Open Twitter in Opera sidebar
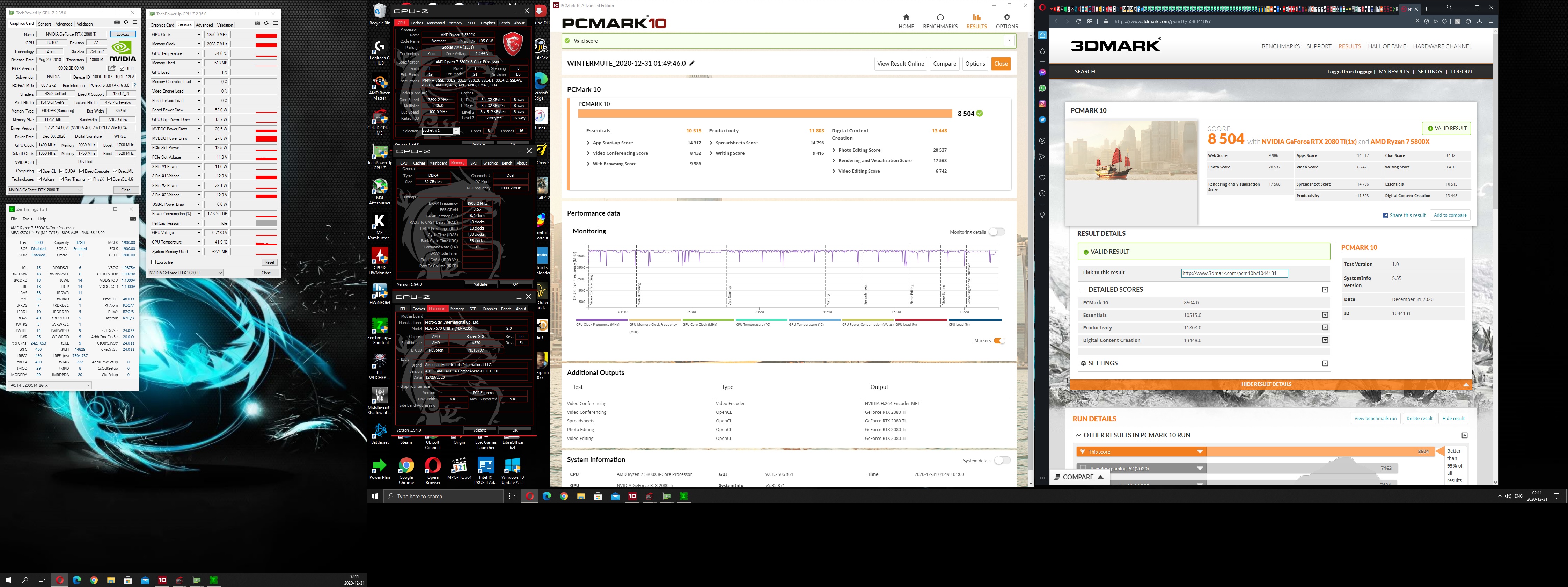The image size is (1568, 587). [x=1042, y=119]
